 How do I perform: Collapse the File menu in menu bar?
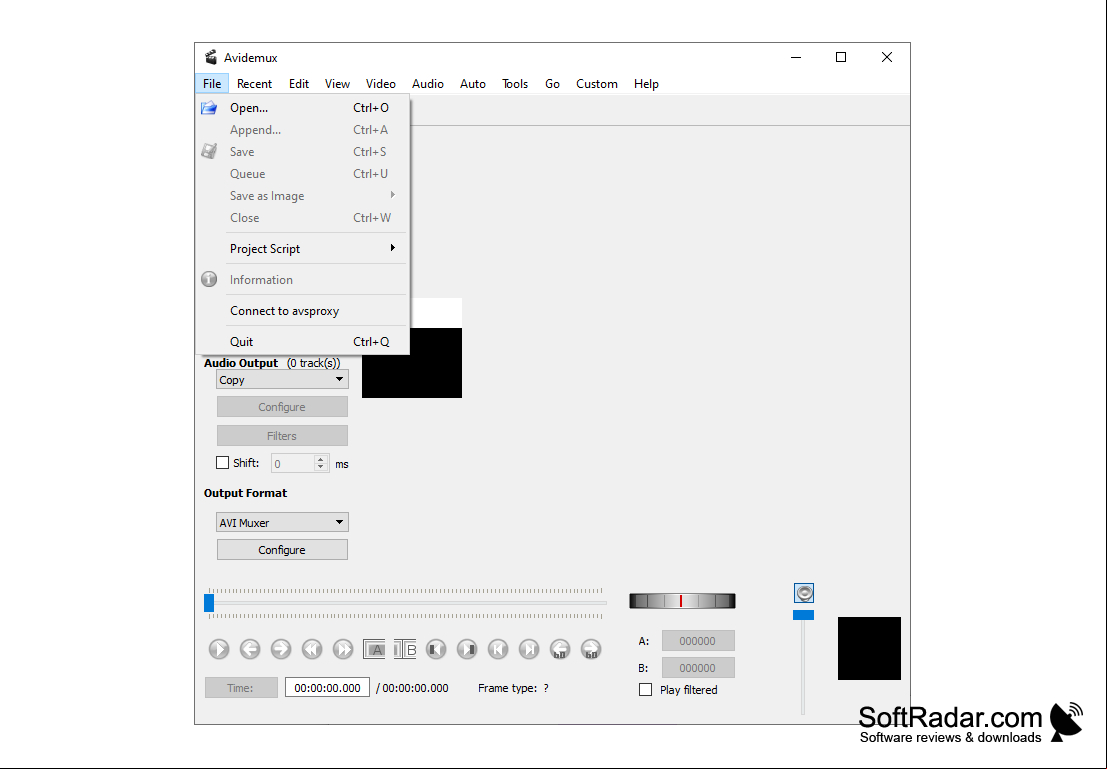click(x=212, y=83)
